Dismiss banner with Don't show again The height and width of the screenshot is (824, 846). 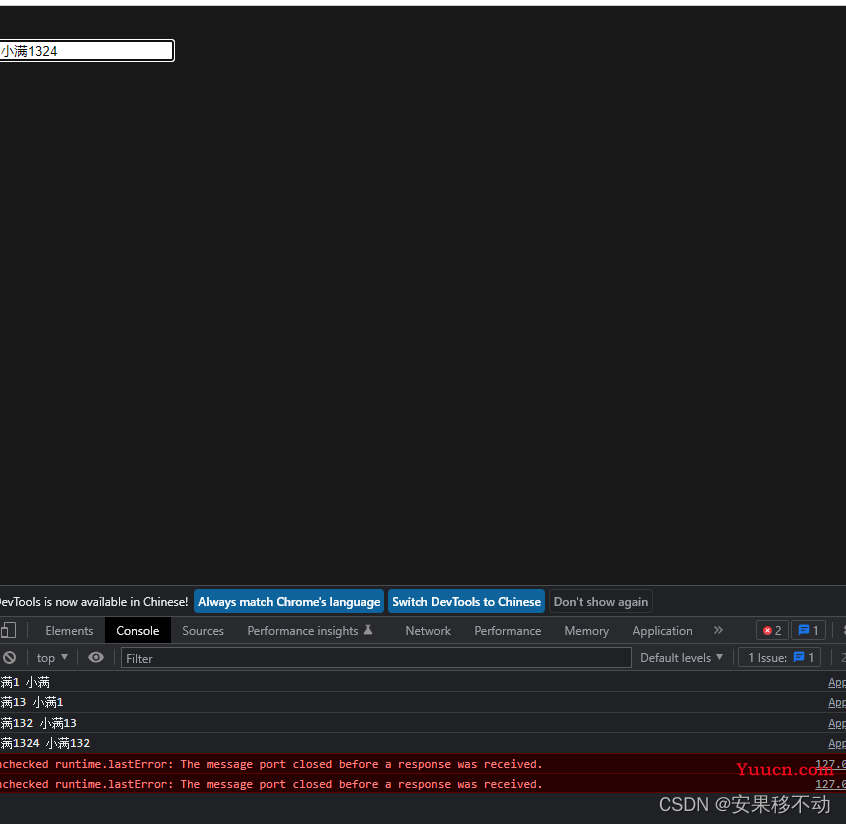(x=601, y=602)
